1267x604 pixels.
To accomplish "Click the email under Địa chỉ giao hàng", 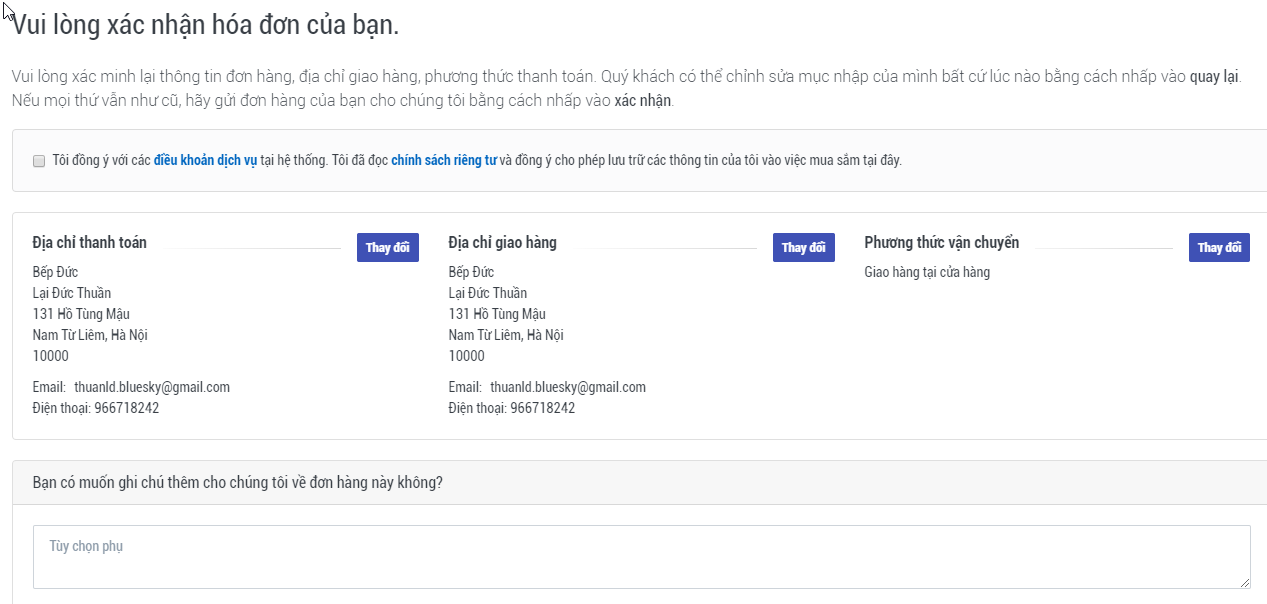I will [x=567, y=387].
